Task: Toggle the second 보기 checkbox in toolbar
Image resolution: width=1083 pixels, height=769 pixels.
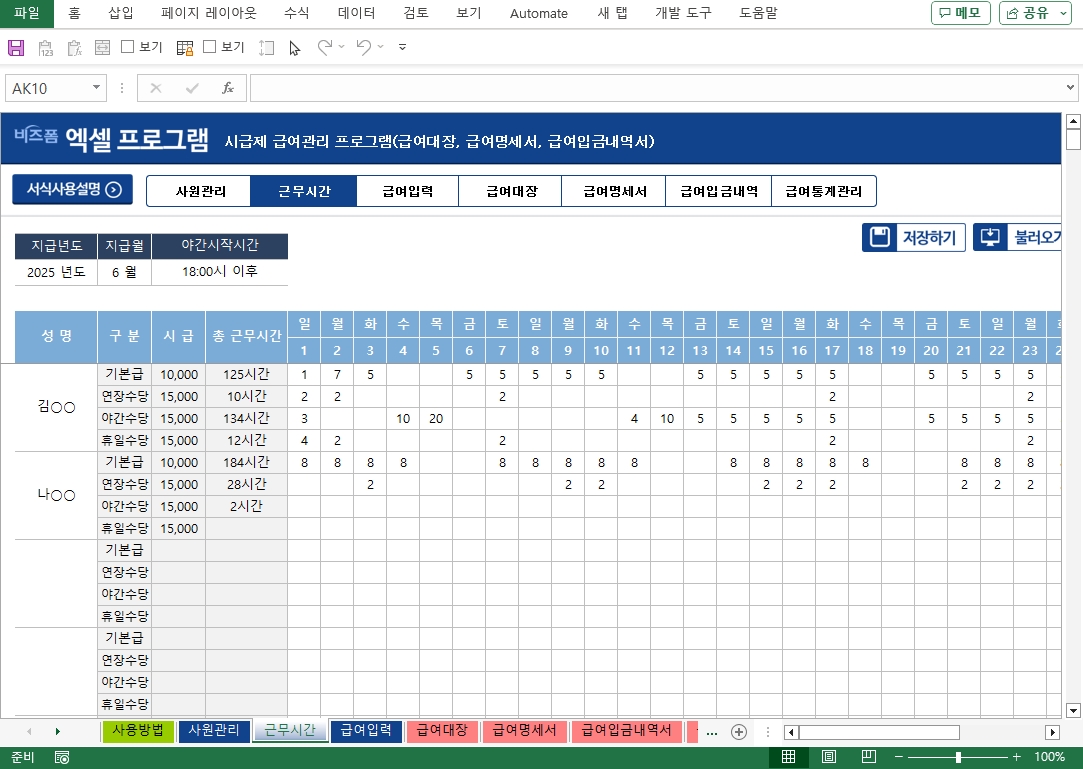Action: (210, 47)
